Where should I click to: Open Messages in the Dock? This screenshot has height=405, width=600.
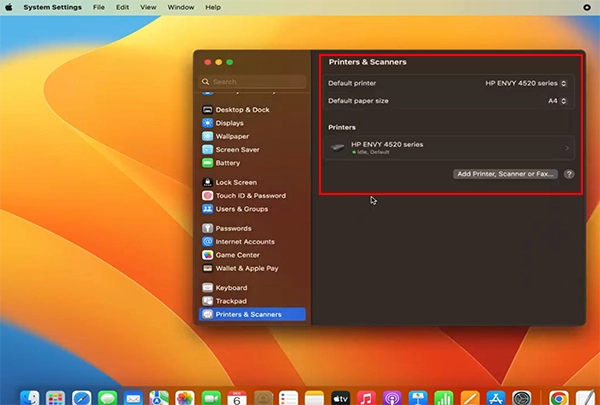(108, 398)
